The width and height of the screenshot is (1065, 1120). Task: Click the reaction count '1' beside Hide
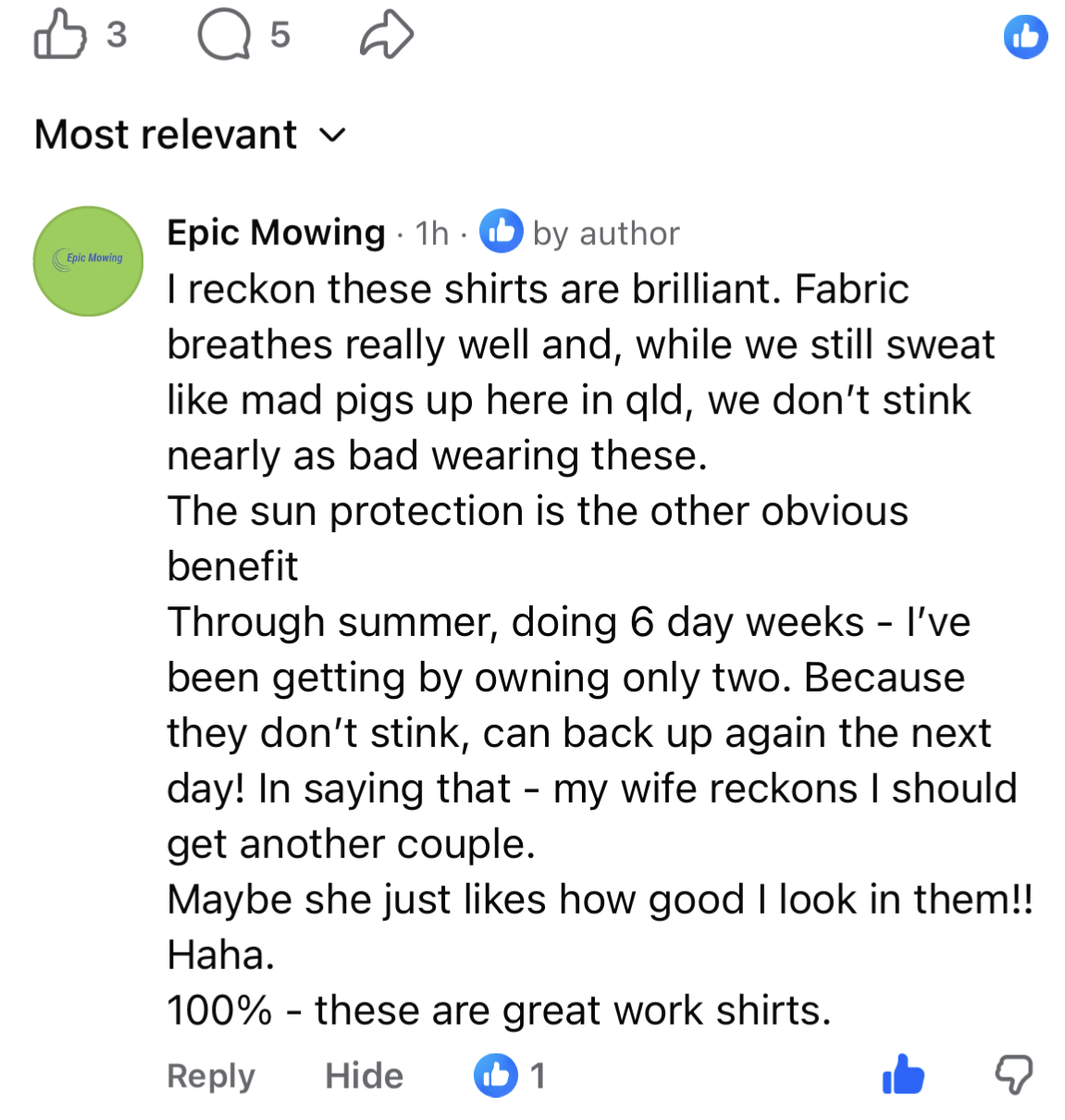[538, 1076]
